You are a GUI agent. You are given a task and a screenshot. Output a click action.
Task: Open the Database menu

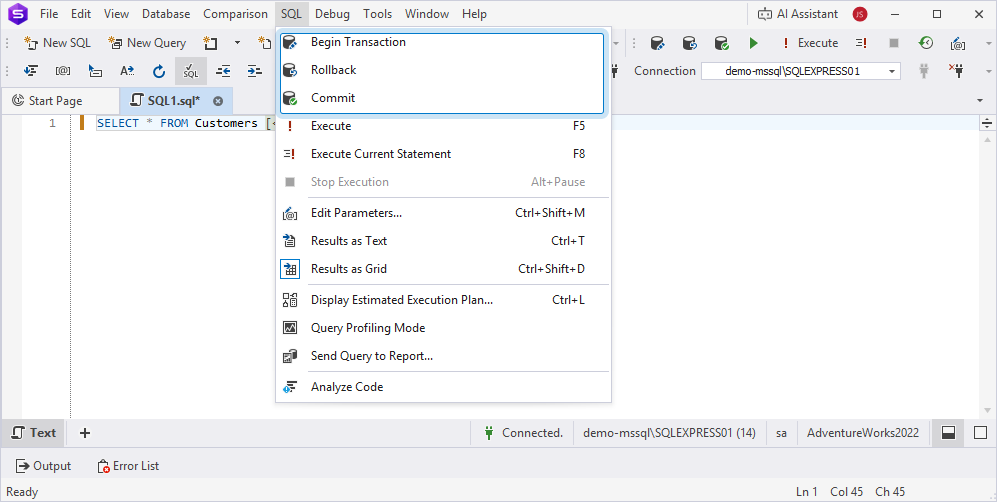[166, 13]
